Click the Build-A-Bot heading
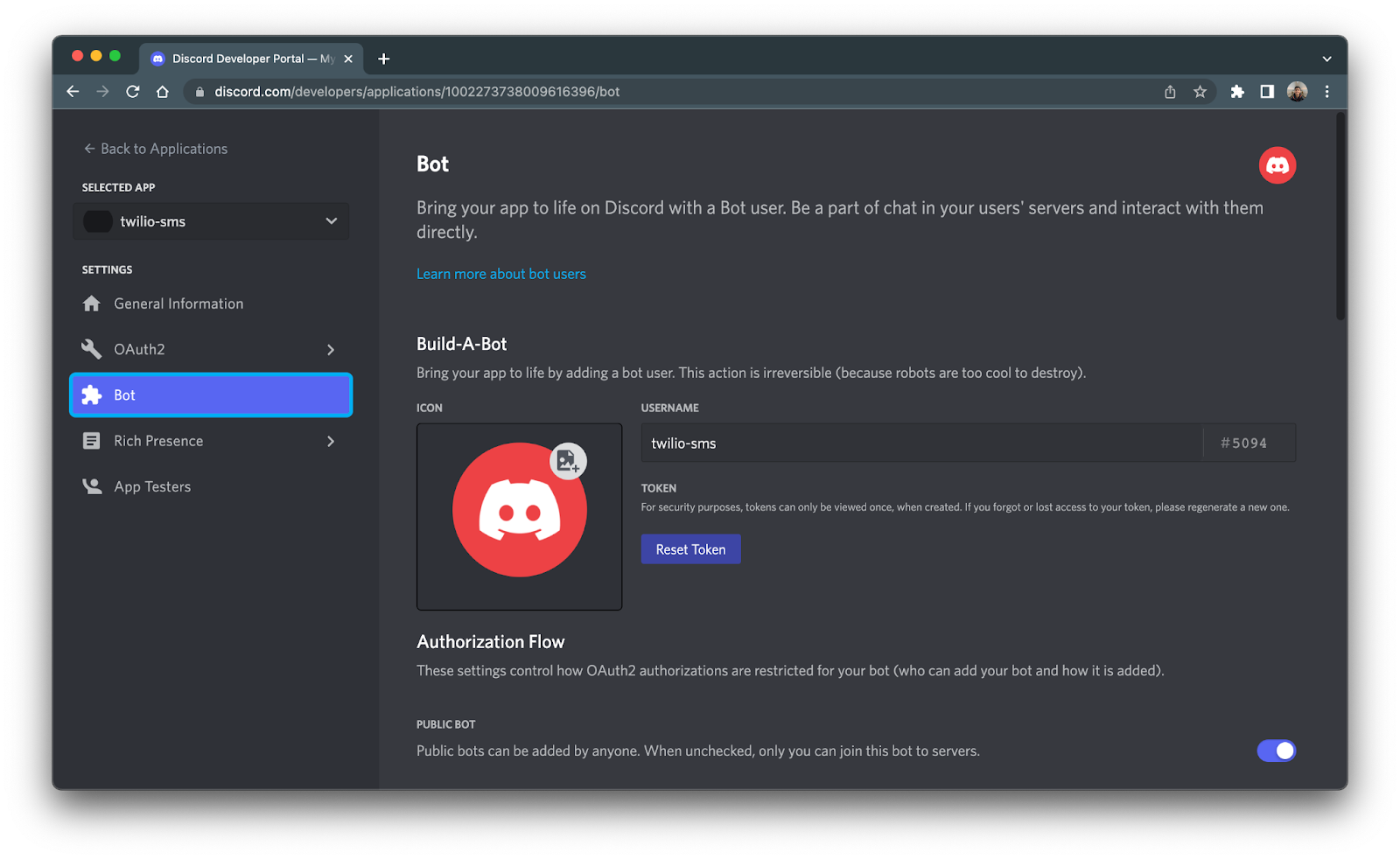Image resolution: width=1400 pixels, height=859 pixels. (x=462, y=344)
